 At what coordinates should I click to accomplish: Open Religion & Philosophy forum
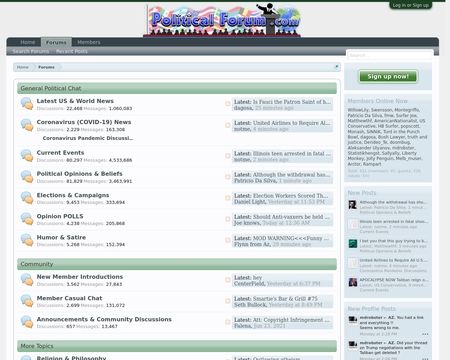click(x=71, y=358)
